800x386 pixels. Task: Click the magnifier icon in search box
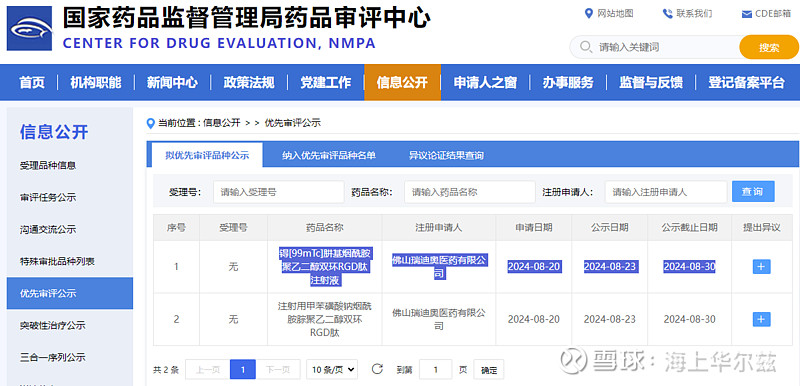coord(586,47)
